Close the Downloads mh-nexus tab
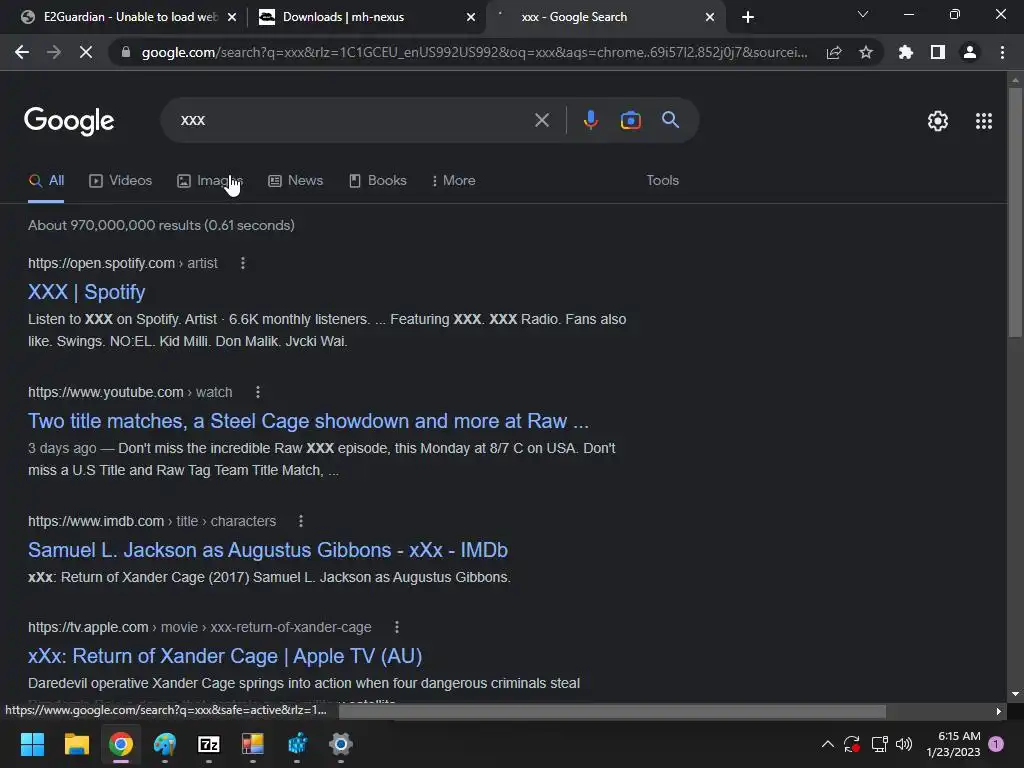 [471, 17]
